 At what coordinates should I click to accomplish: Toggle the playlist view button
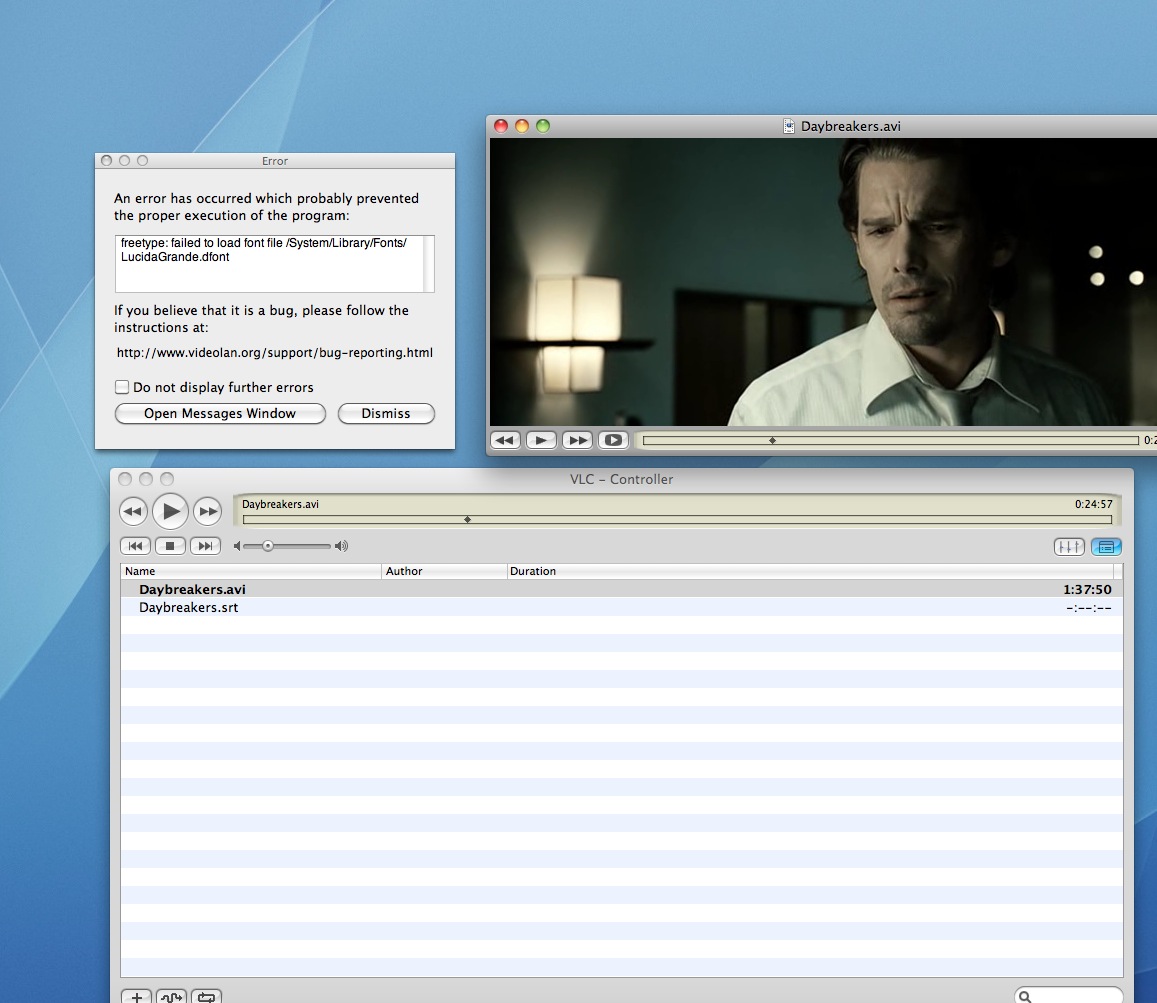1106,547
